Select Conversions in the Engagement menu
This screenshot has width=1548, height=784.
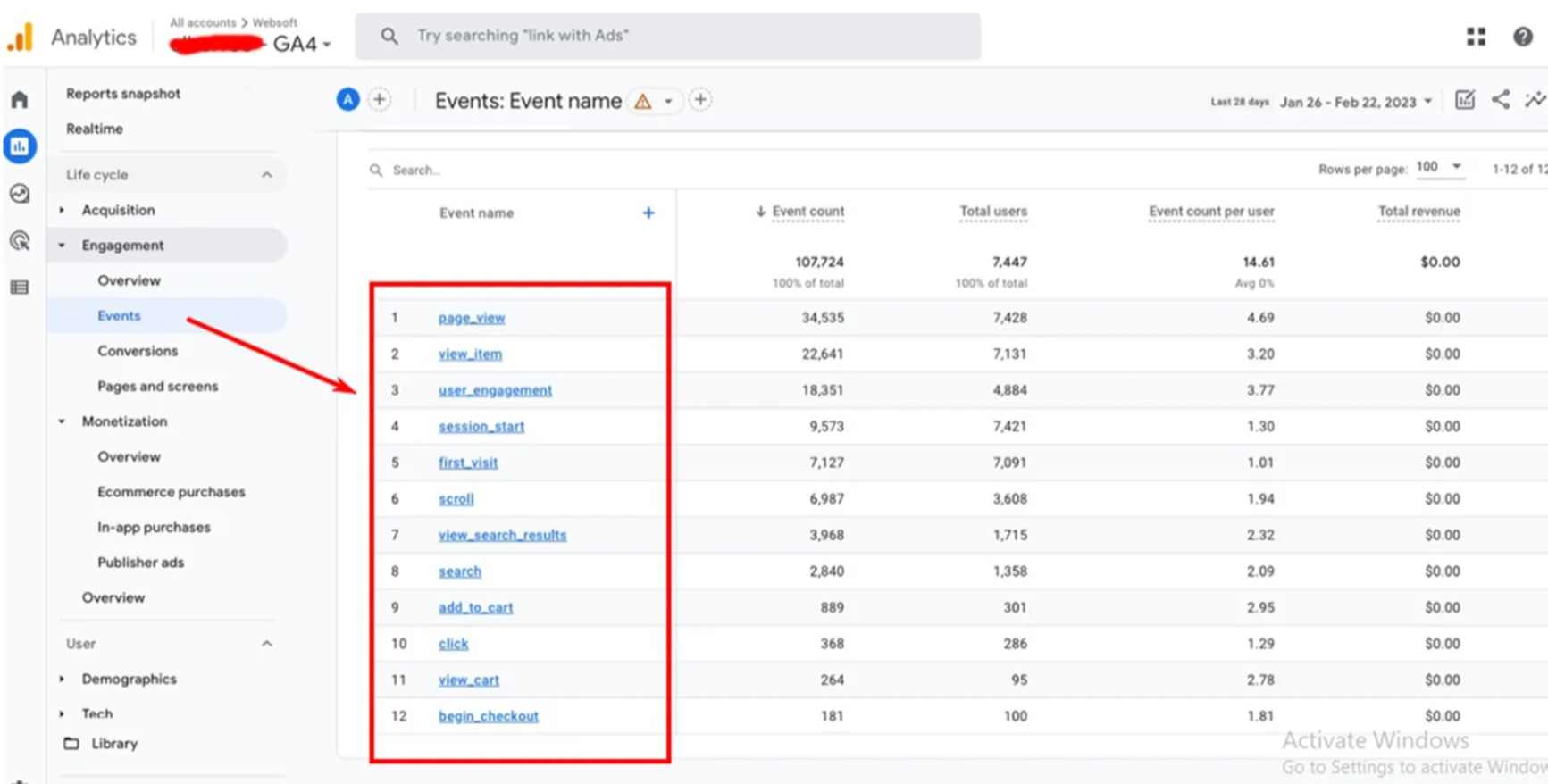pyautogui.click(x=138, y=351)
